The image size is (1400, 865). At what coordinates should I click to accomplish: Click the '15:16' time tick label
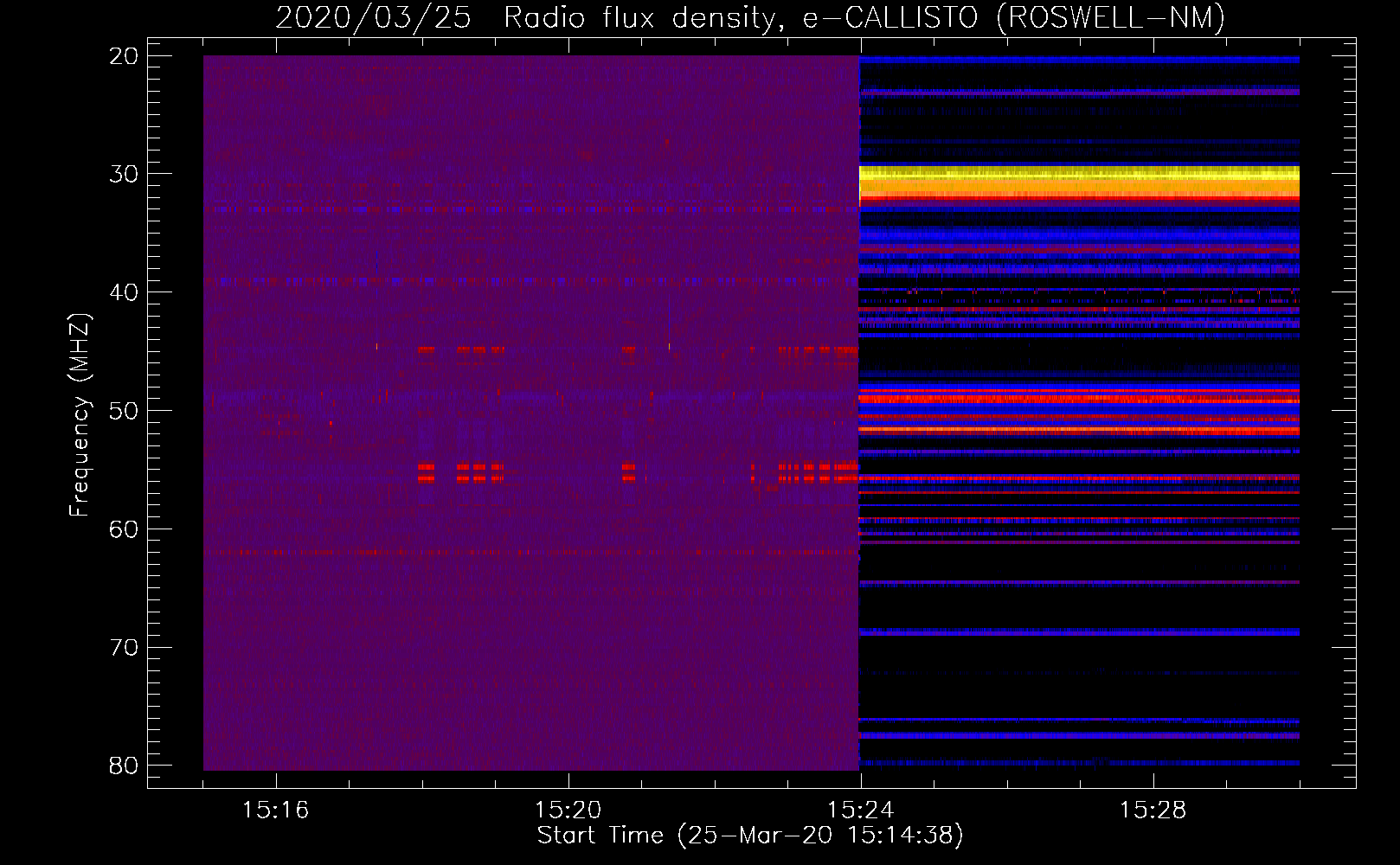pos(275,811)
